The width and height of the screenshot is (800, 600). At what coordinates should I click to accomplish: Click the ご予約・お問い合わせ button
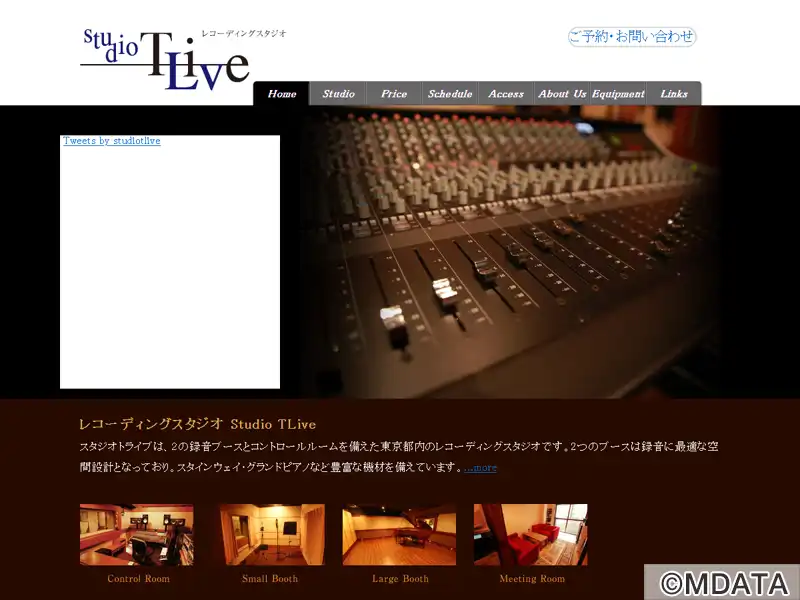(x=632, y=37)
